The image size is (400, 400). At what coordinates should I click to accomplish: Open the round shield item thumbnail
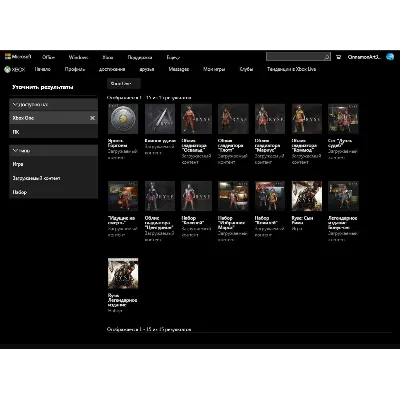point(123,119)
